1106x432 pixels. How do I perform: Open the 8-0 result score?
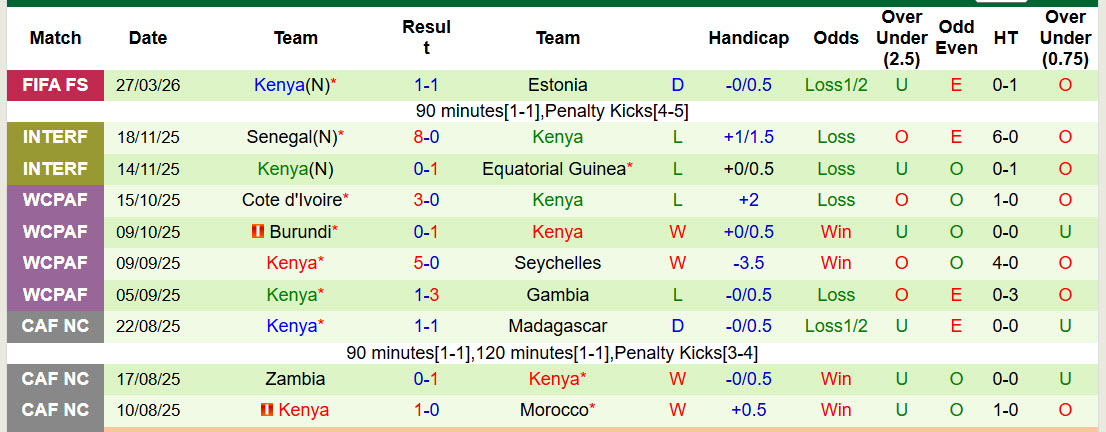click(x=426, y=137)
